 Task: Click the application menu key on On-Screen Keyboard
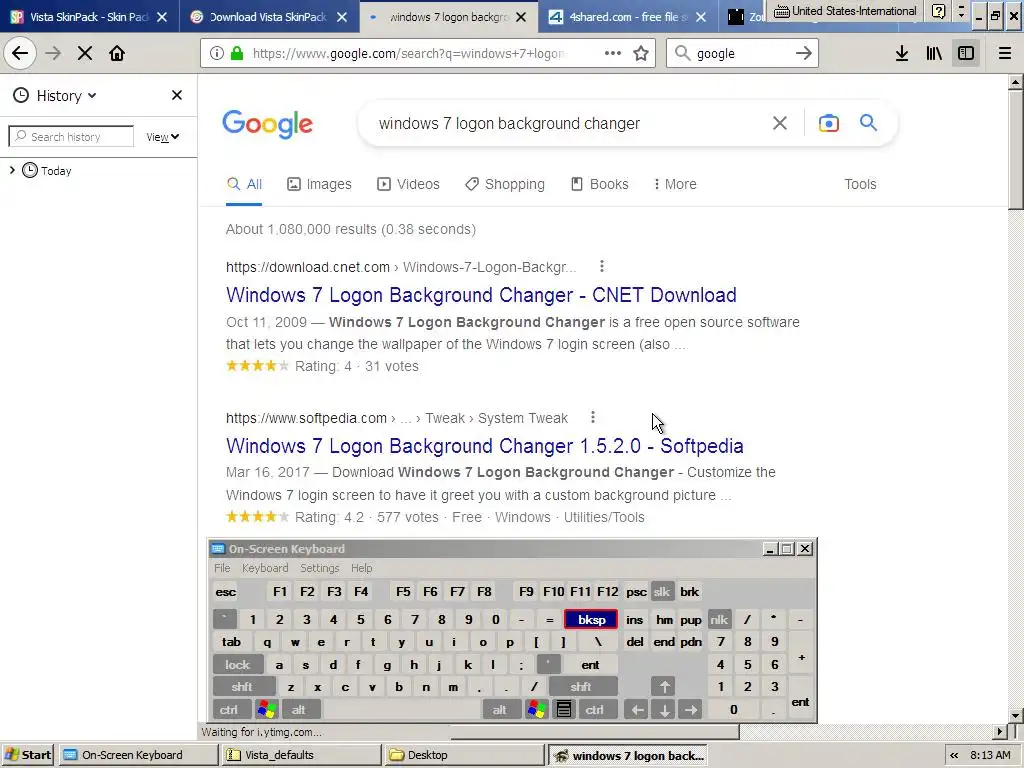coord(564,709)
